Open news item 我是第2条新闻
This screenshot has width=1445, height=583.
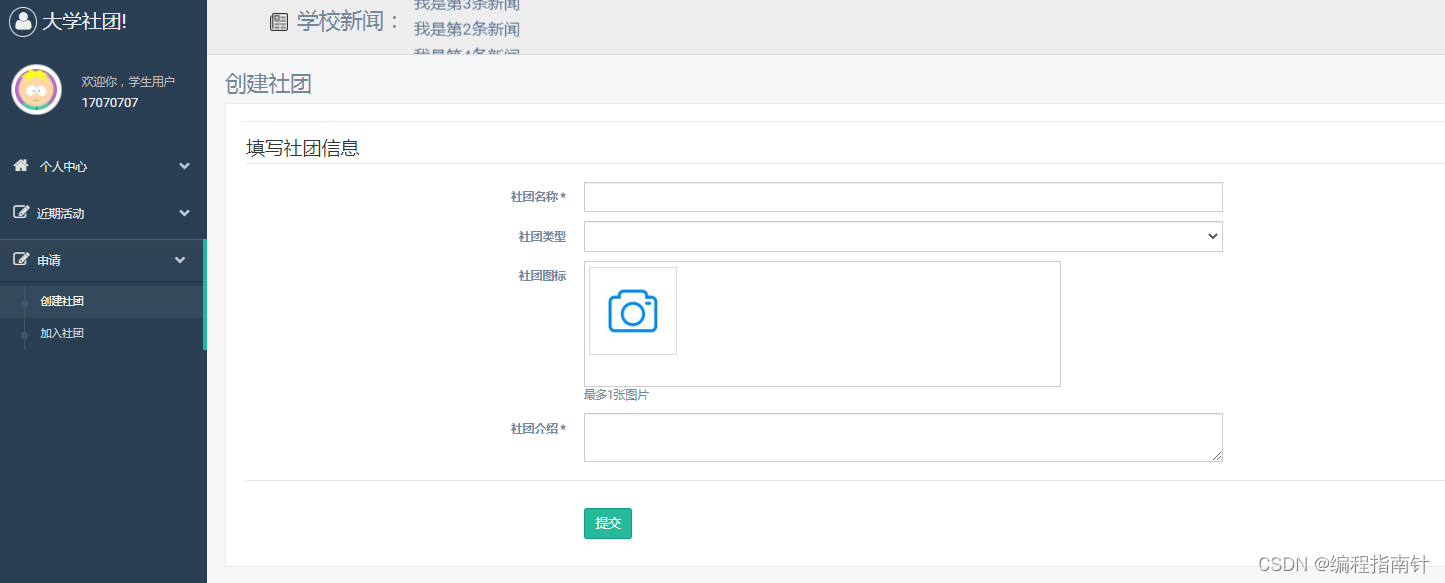467,29
